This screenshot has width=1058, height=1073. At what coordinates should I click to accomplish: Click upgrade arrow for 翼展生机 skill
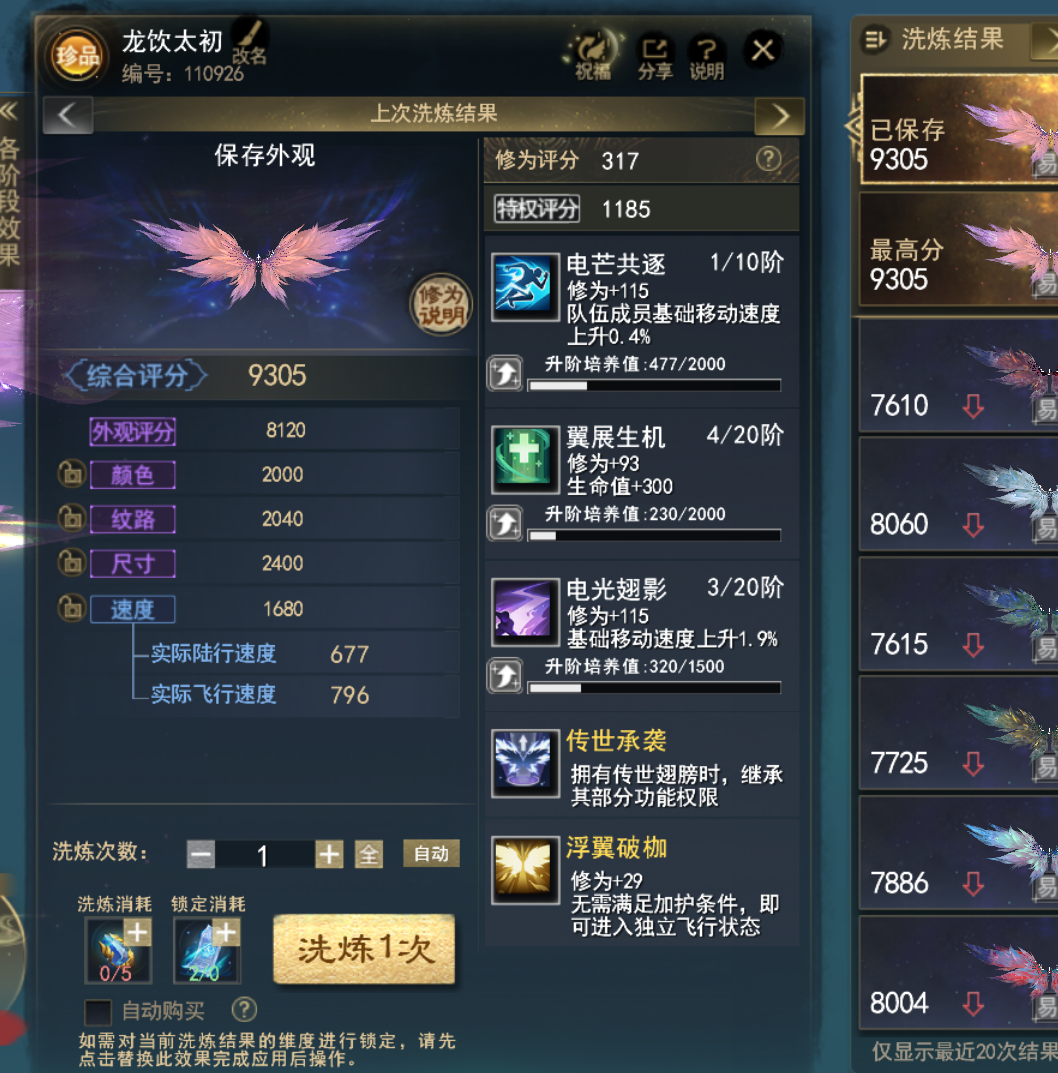[x=505, y=523]
